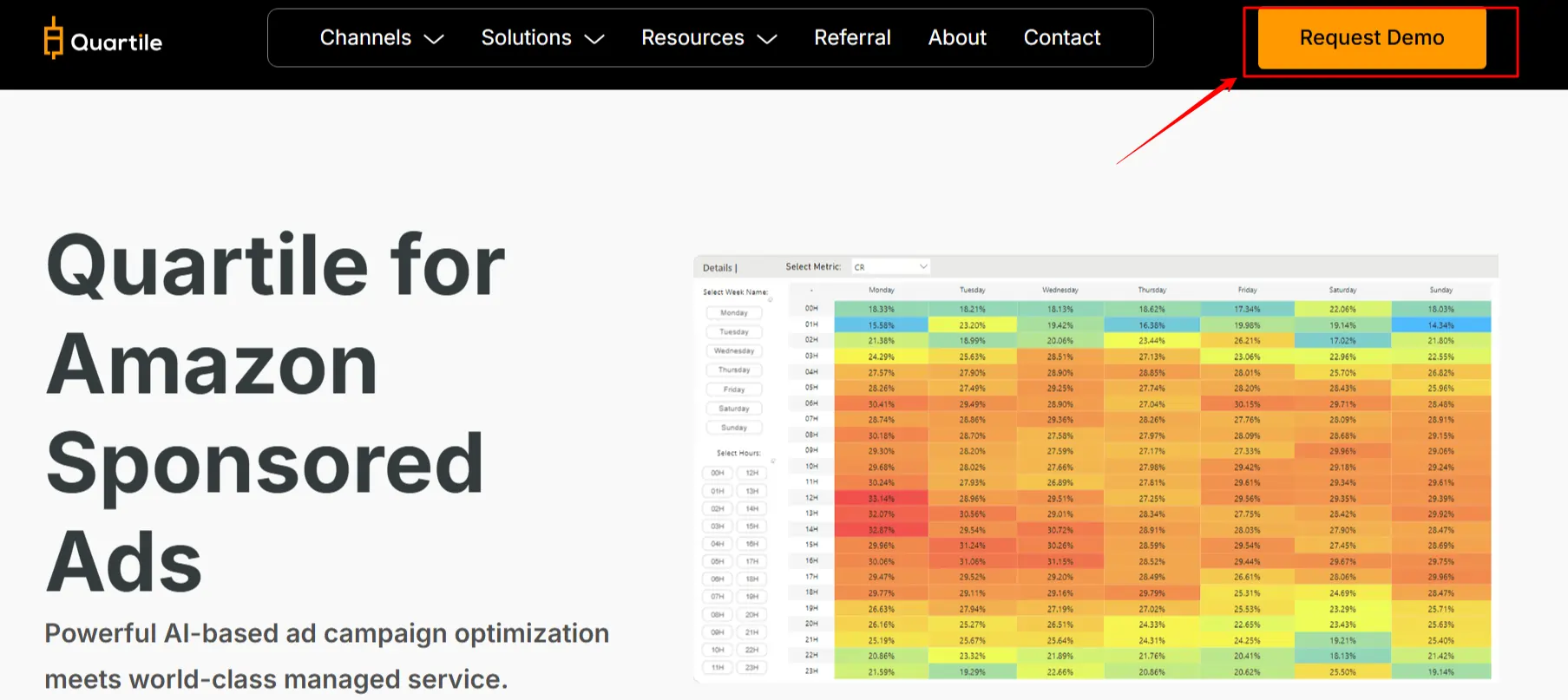Click the Quartile logo icon

[x=54, y=38]
